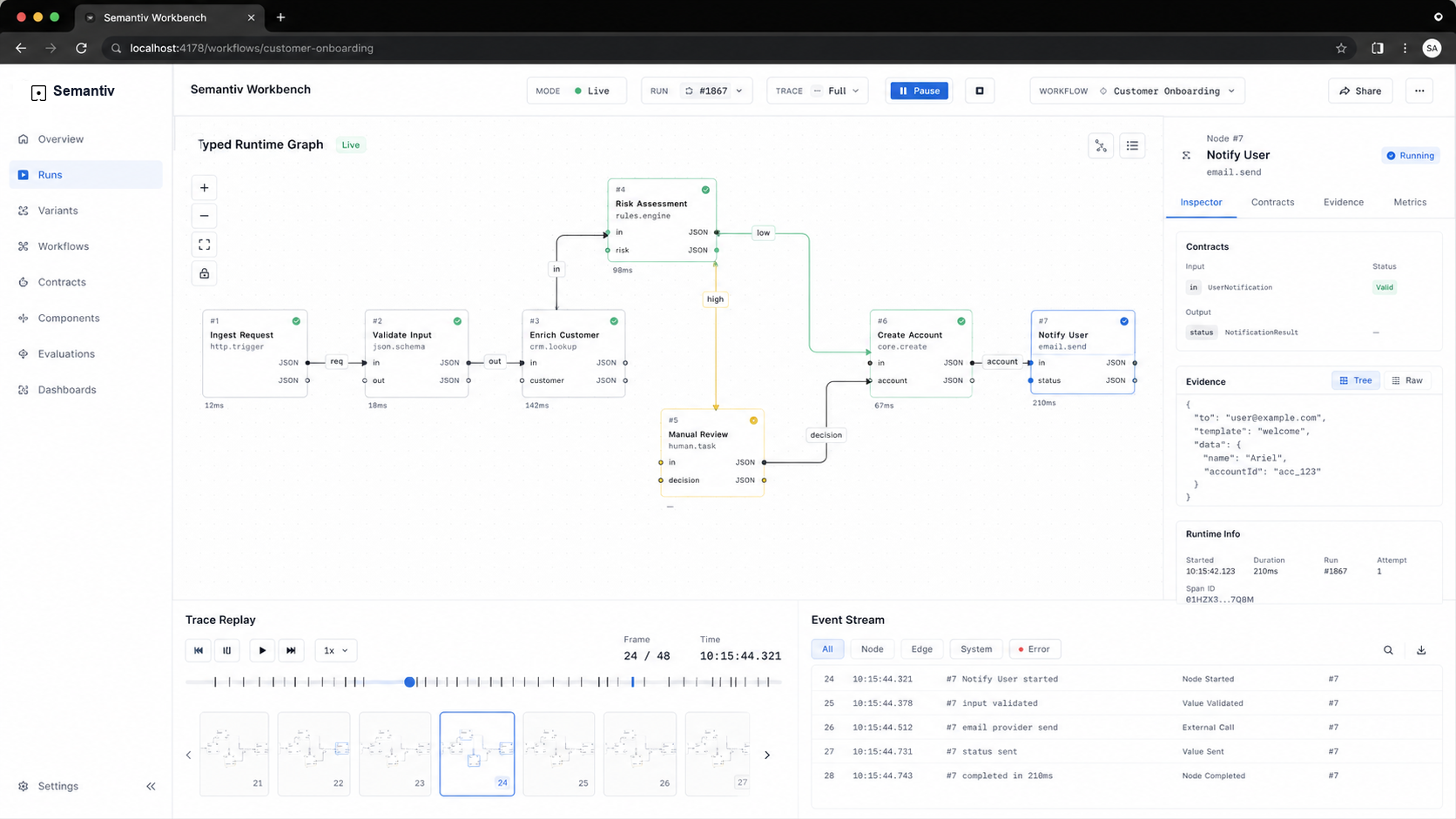Viewport: 1456px width, 819px height.
Task: Zoom out of the runtime graph
Action: [204, 216]
